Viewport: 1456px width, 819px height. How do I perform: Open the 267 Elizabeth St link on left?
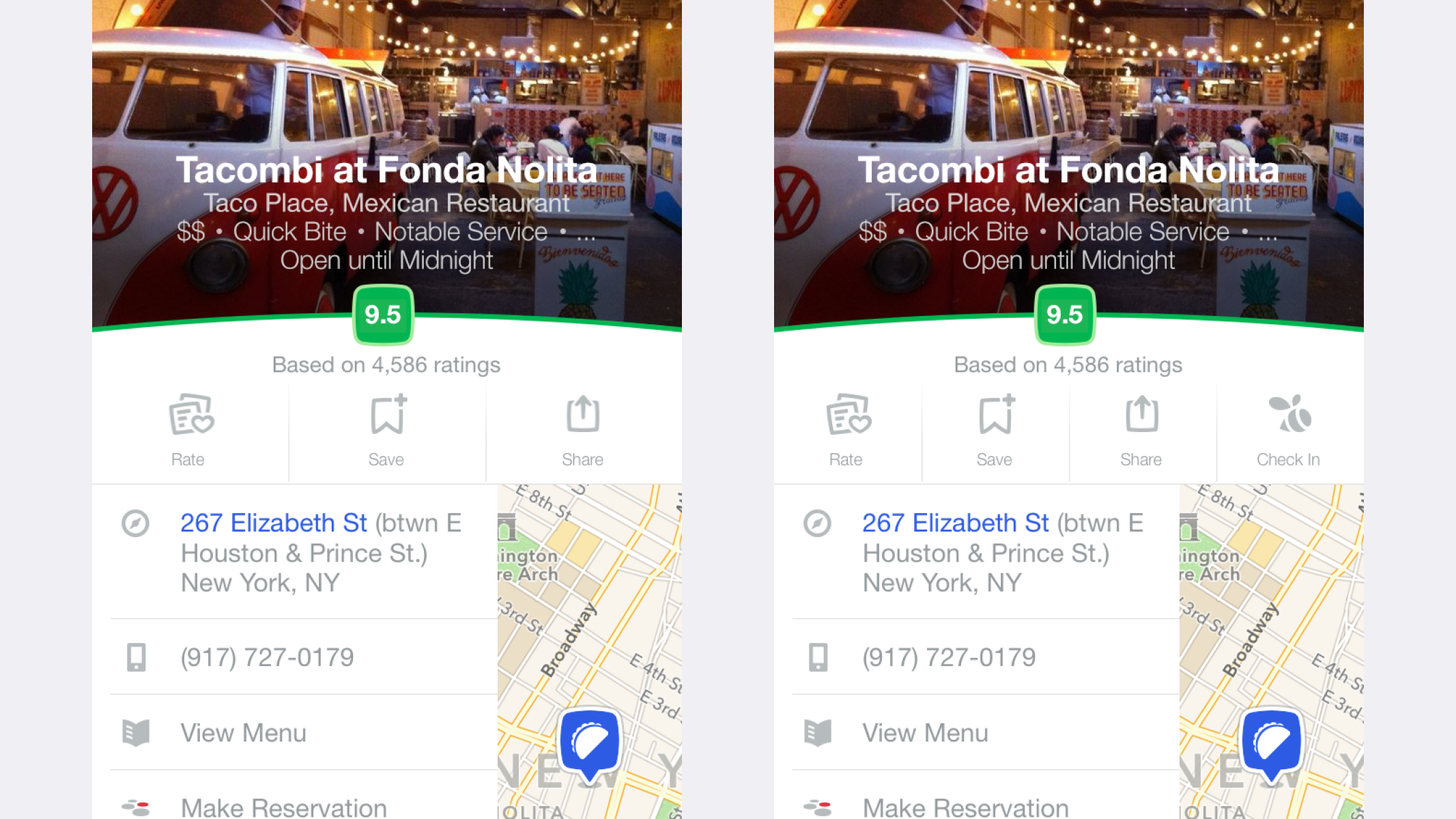(274, 523)
